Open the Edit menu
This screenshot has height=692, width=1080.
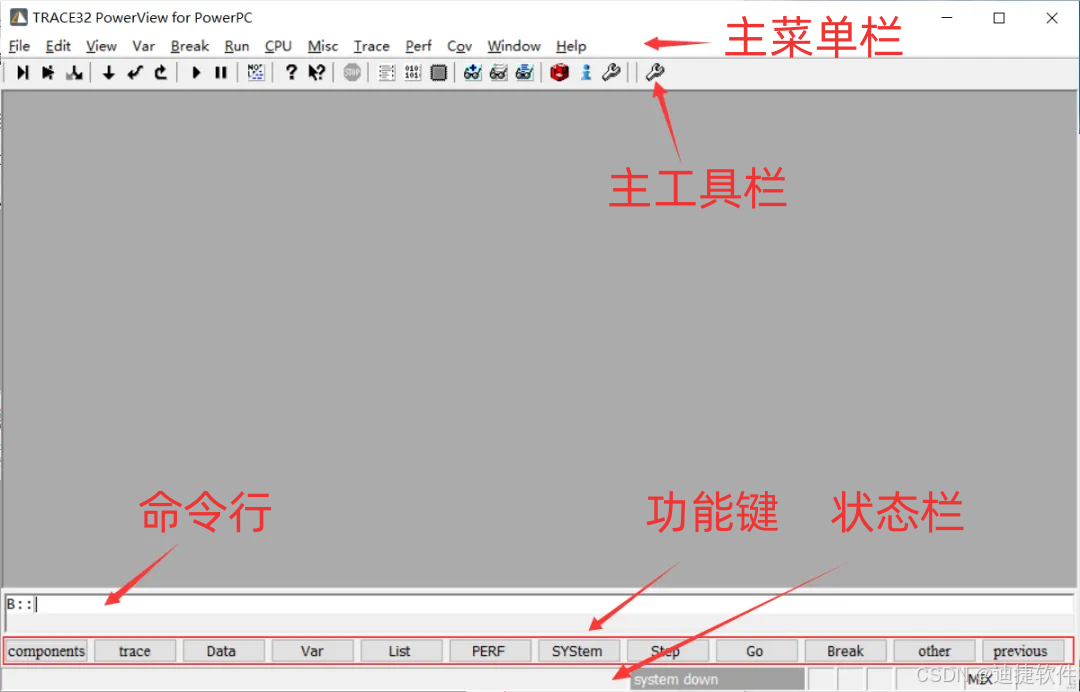click(x=58, y=46)
